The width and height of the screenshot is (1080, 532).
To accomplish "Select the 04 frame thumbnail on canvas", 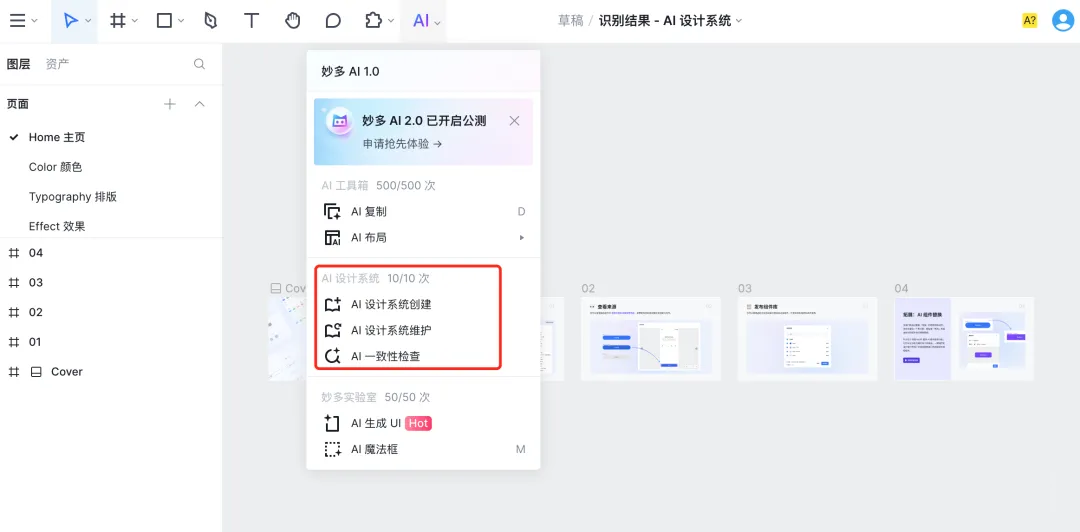I will pos(964,338).
